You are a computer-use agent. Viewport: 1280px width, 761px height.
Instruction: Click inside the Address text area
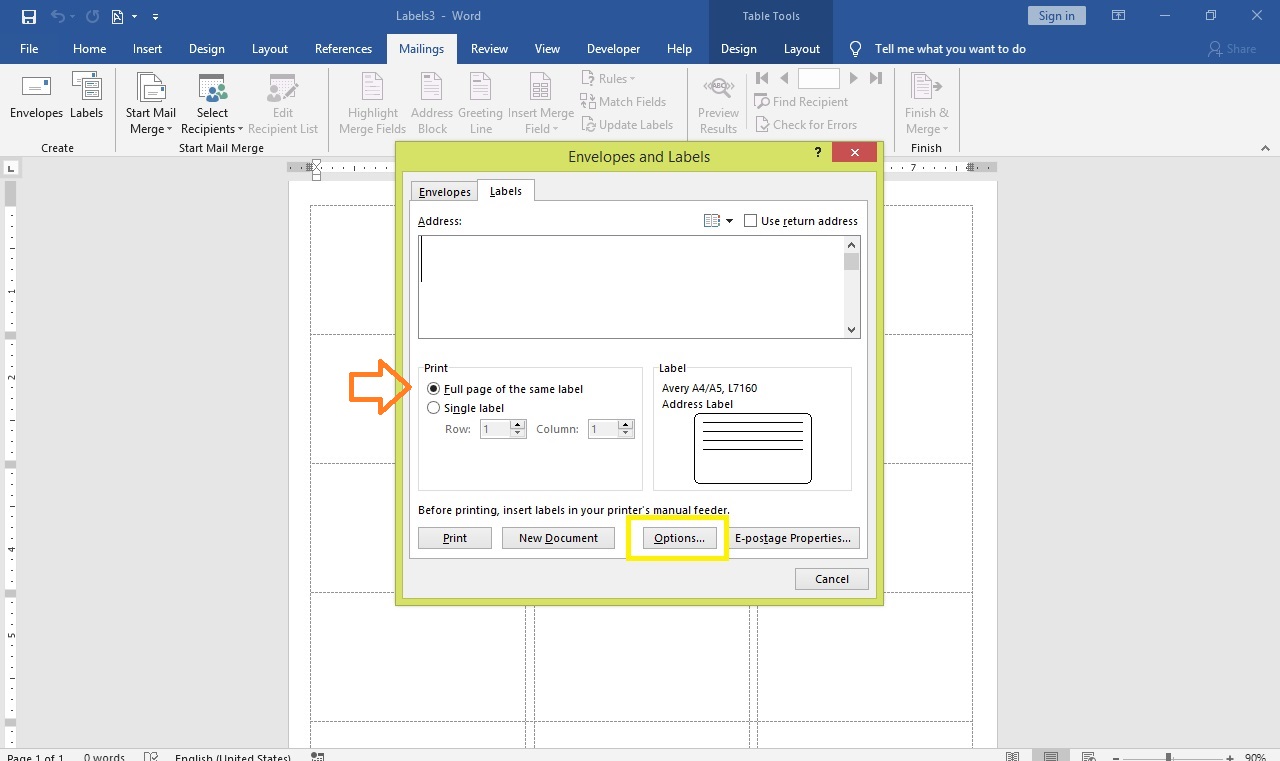click(x=631, y=286)
